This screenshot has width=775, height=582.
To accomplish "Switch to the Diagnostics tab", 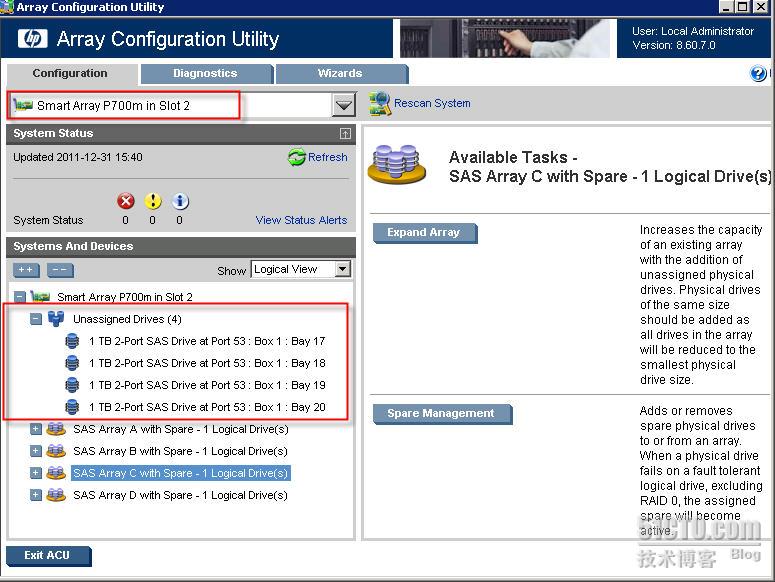I will (x=206, y=74).
